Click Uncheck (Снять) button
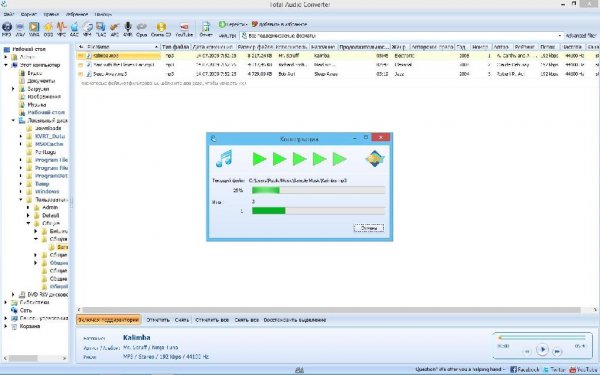Image resolution: width=600 pixels, height=375 pixels. coord(182,320)
